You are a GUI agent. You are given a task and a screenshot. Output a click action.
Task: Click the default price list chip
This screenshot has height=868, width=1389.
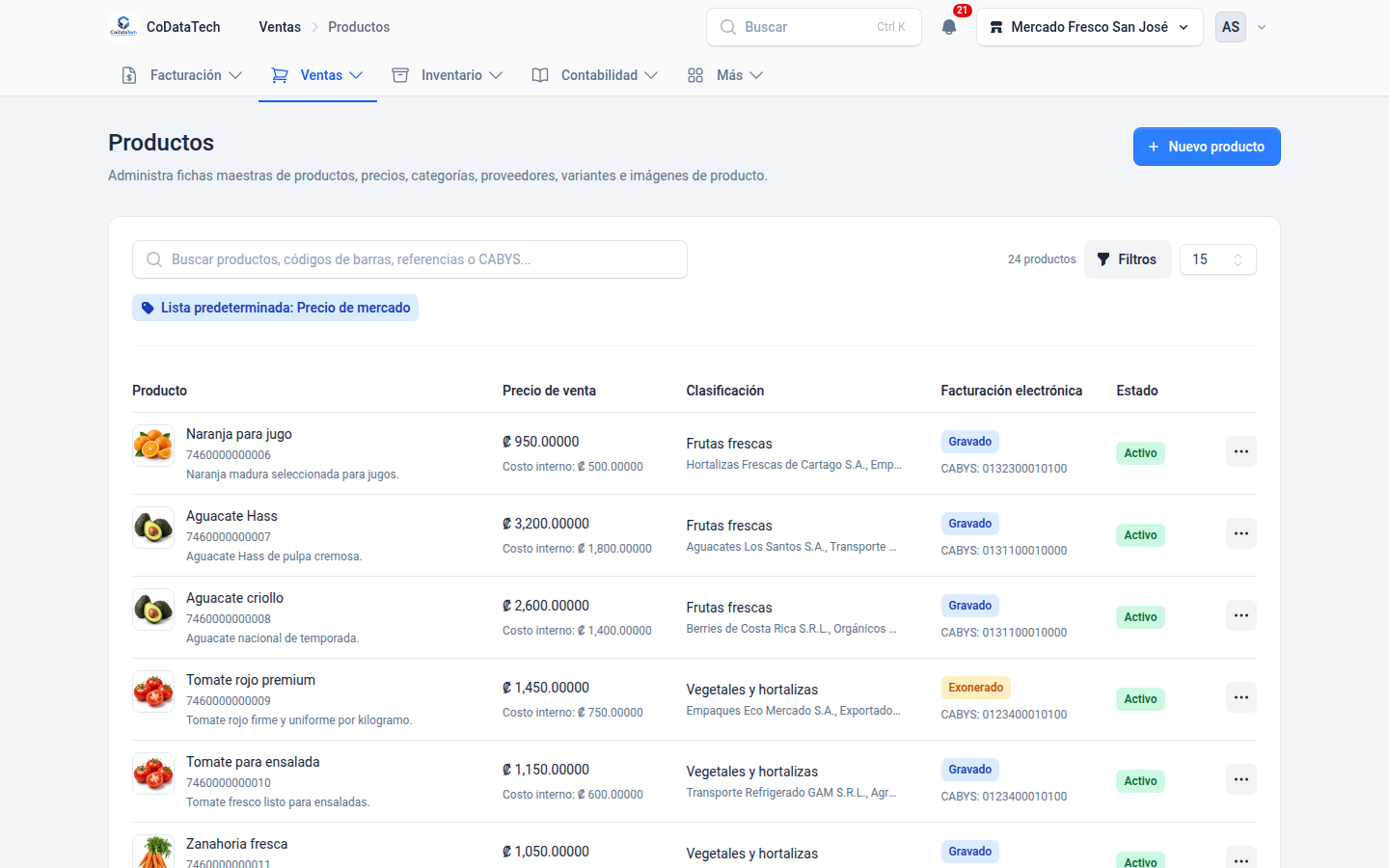(275, 308)
